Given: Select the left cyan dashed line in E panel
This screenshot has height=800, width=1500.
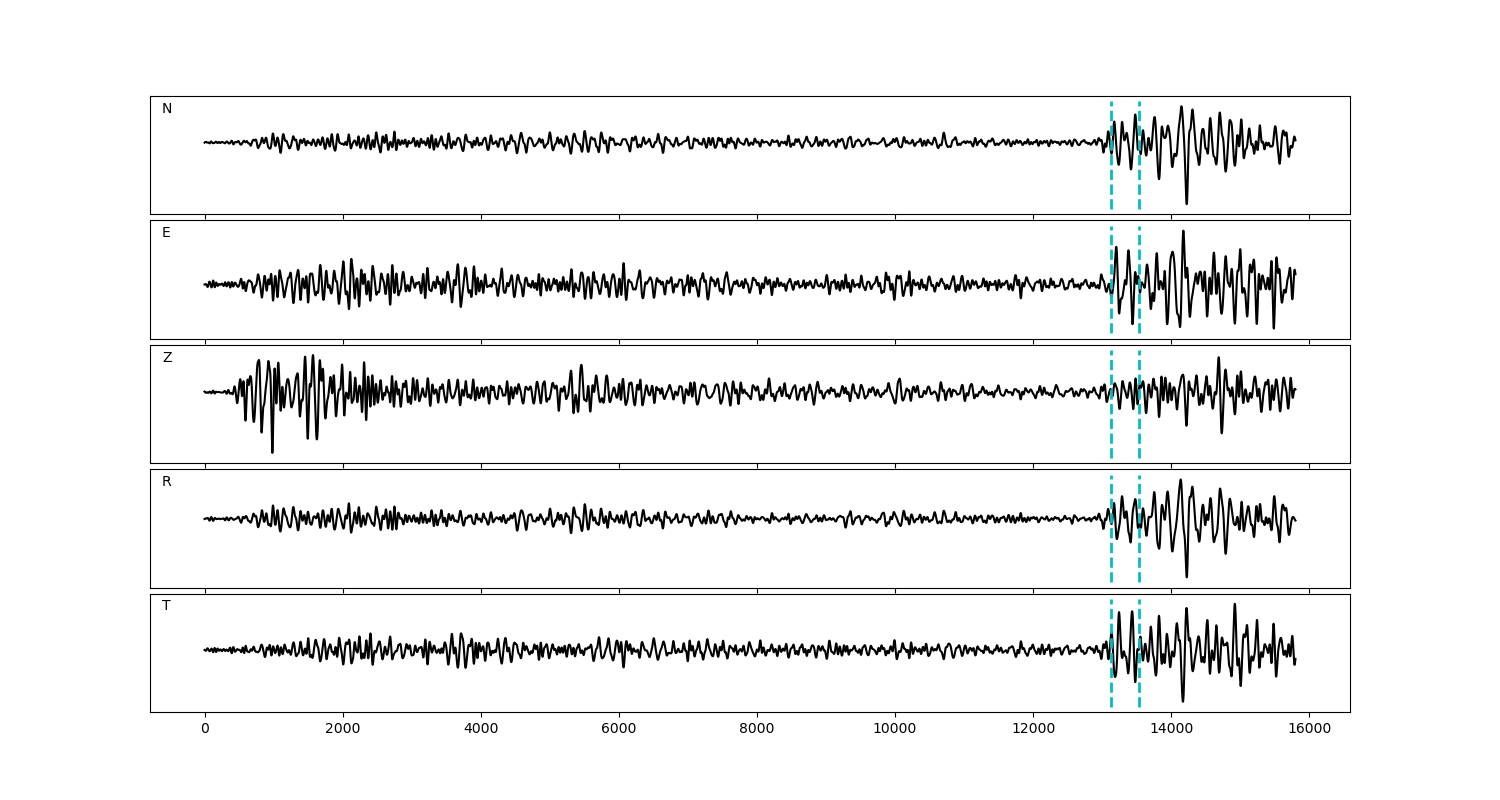Looking at the screenshot, I should pyautogui.click(x=1111, y=315).
